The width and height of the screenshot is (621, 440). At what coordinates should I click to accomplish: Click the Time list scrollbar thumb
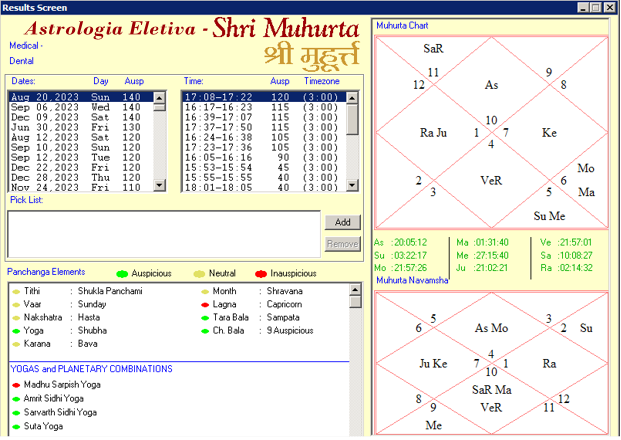click(352, 119)
